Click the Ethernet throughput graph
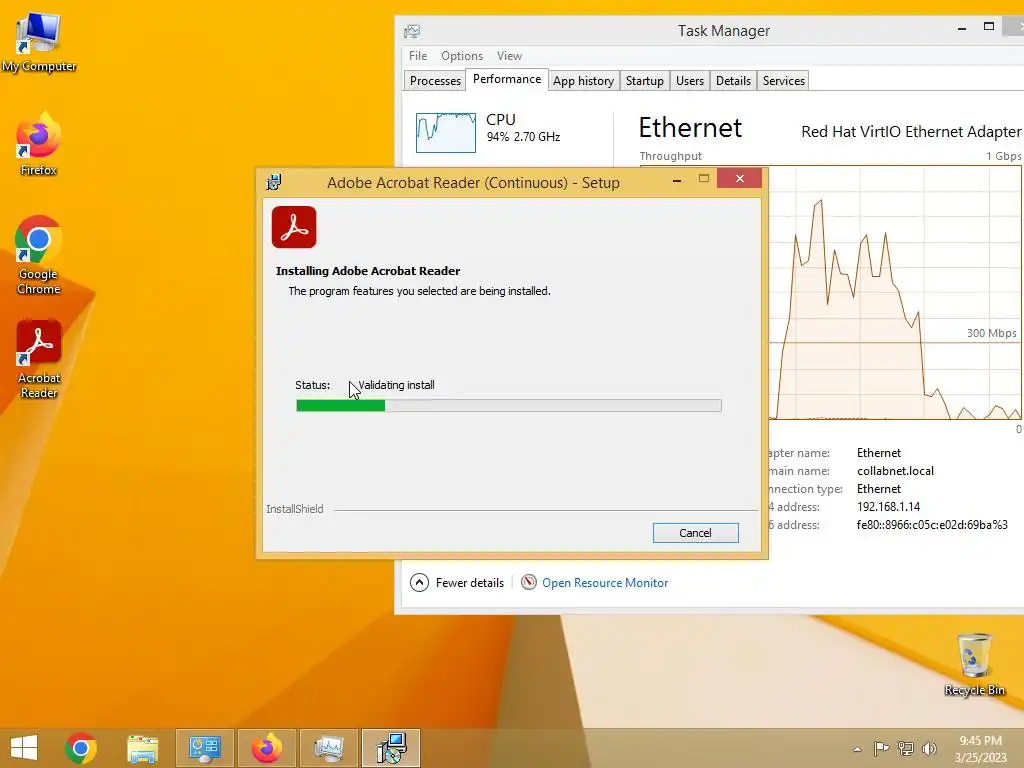The width and height of the screenshot is (1024, 768). (895, 293)
